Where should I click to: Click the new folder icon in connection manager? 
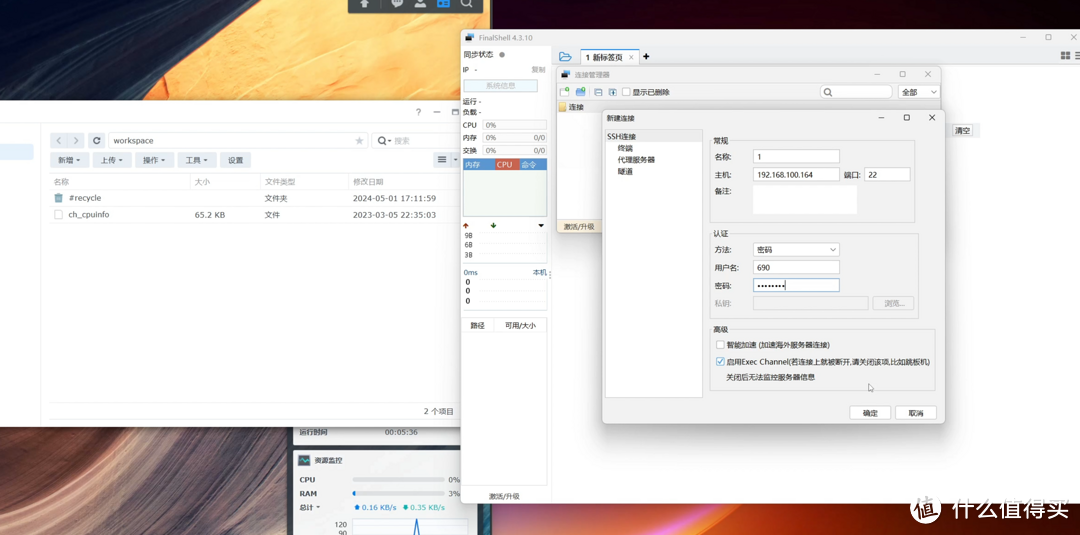[580, 92]
